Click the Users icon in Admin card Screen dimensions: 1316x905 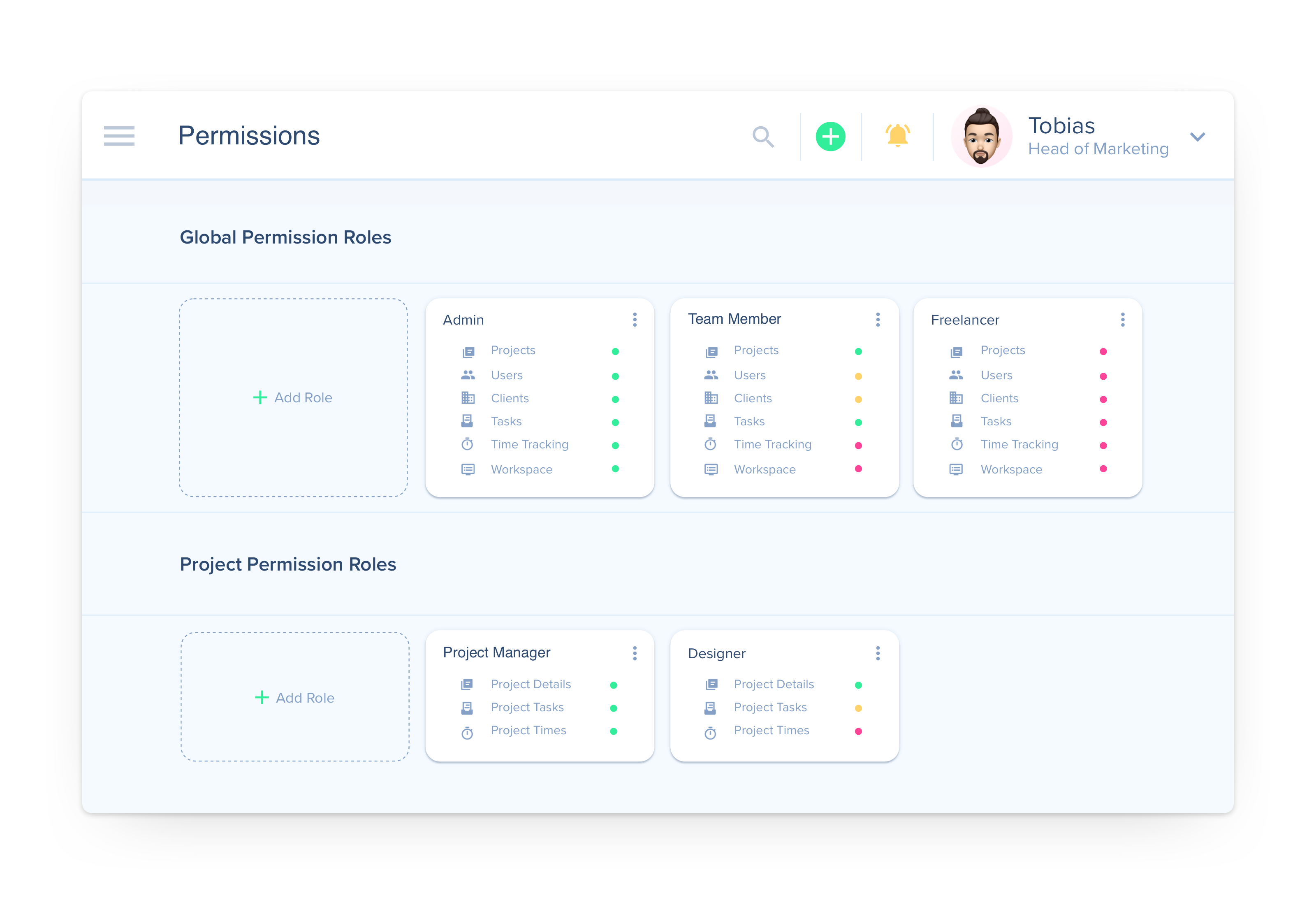[468, 375]
